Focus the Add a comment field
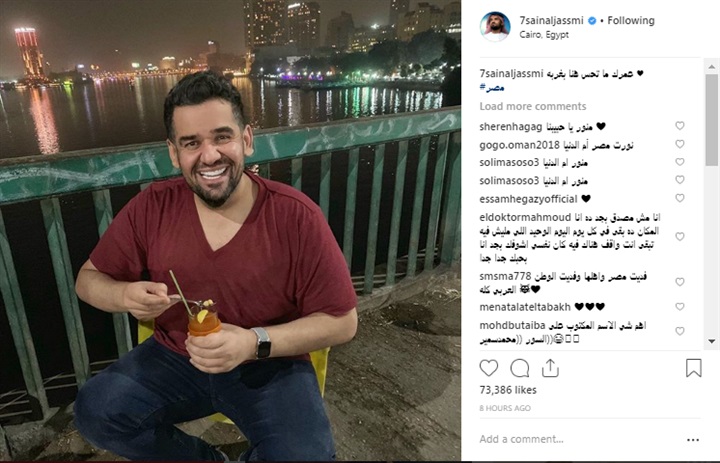This screenshot has width=720, height=463. pyautogui.click(x=579, y=439)
